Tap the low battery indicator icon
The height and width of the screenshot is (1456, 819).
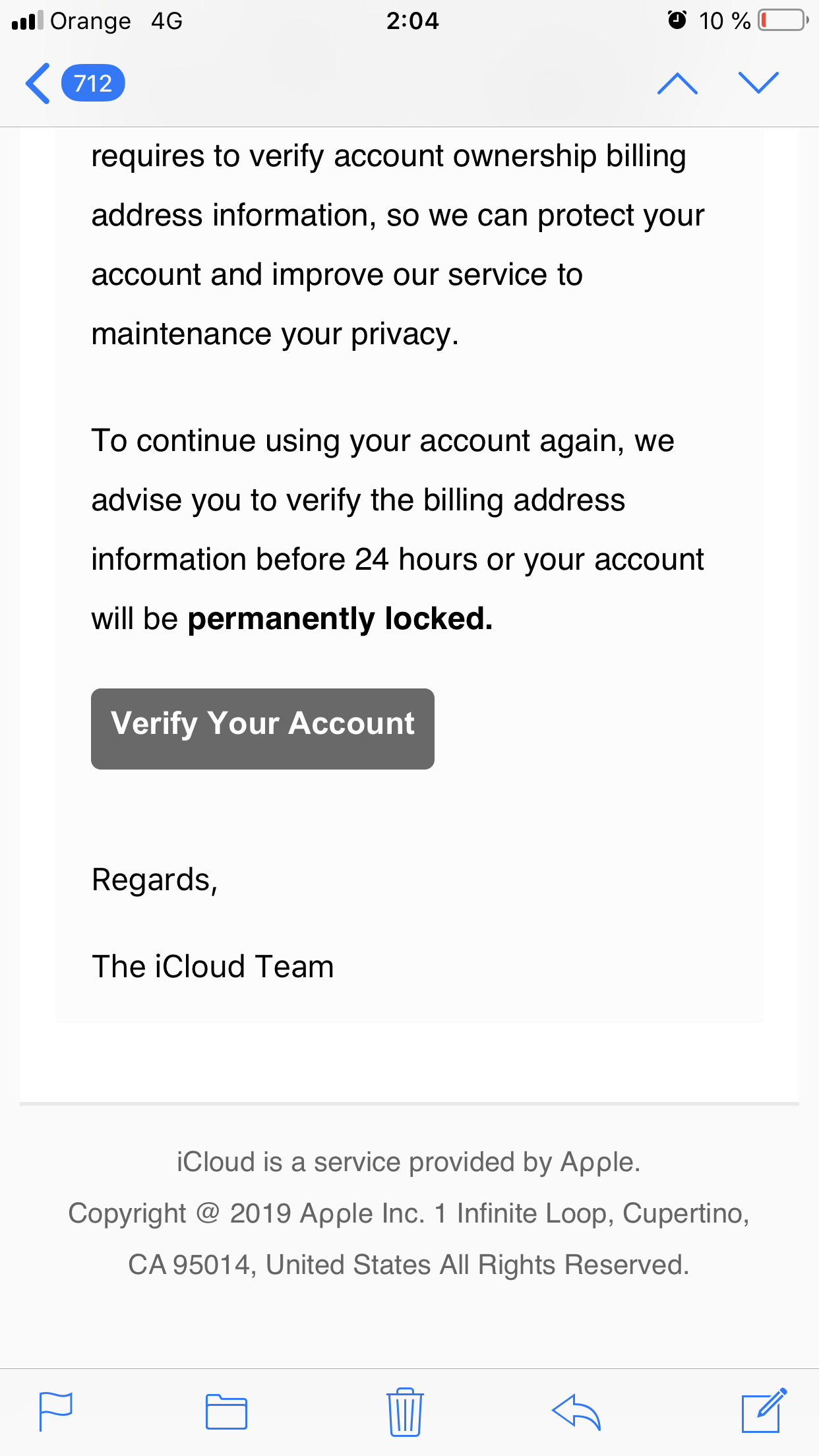[x=783, y=20]
